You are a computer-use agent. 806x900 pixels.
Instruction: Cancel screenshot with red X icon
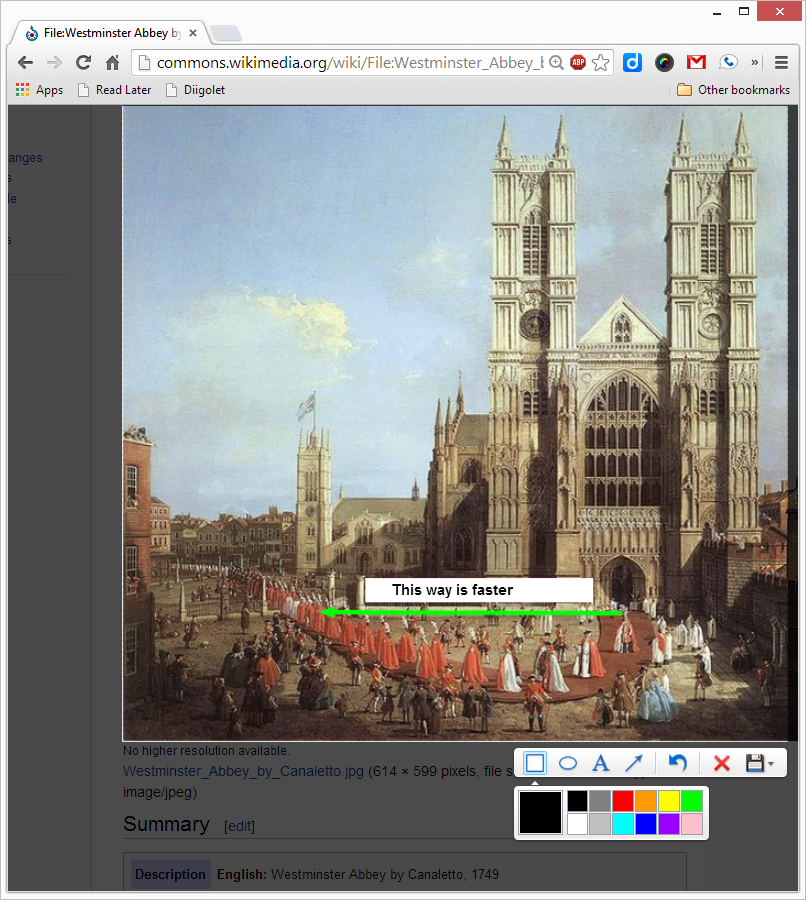click(x=722, y=763)
